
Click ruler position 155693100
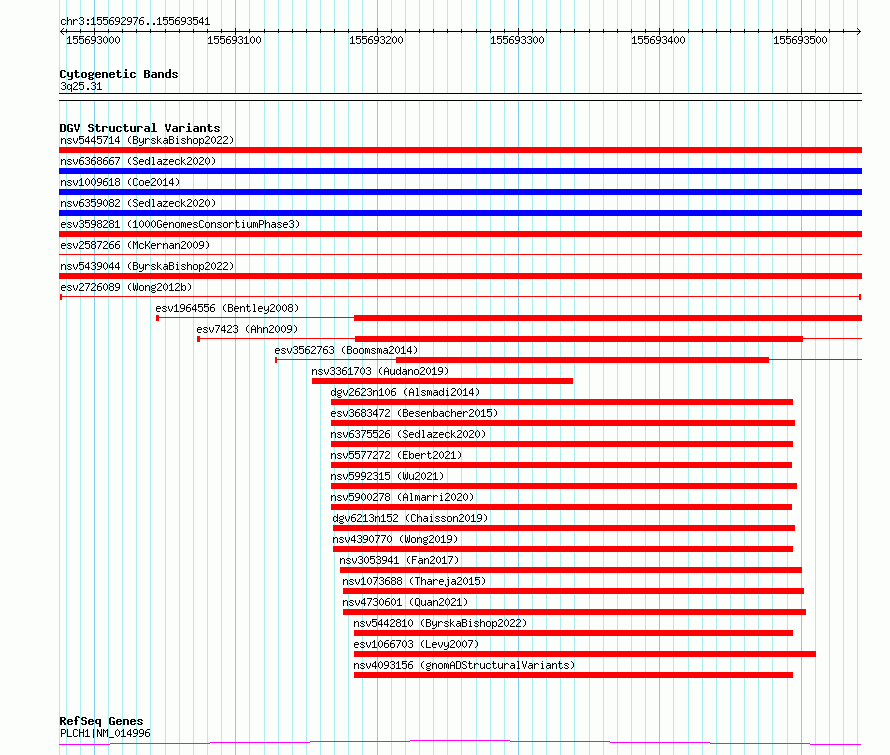point(234,40)
